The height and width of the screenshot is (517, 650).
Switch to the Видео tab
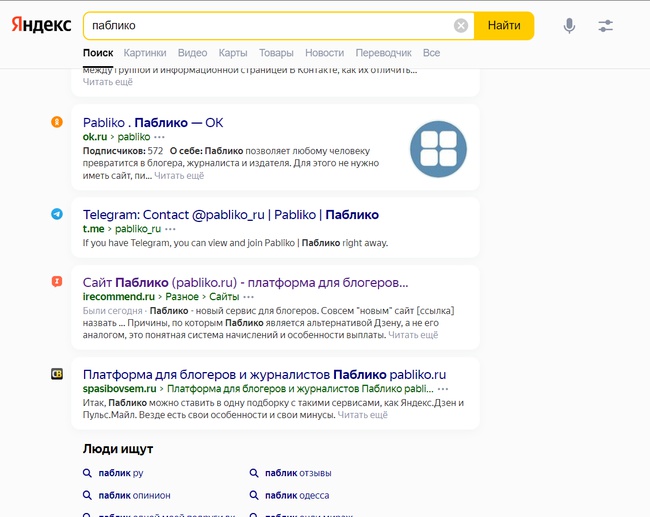[x=192, y=53]
